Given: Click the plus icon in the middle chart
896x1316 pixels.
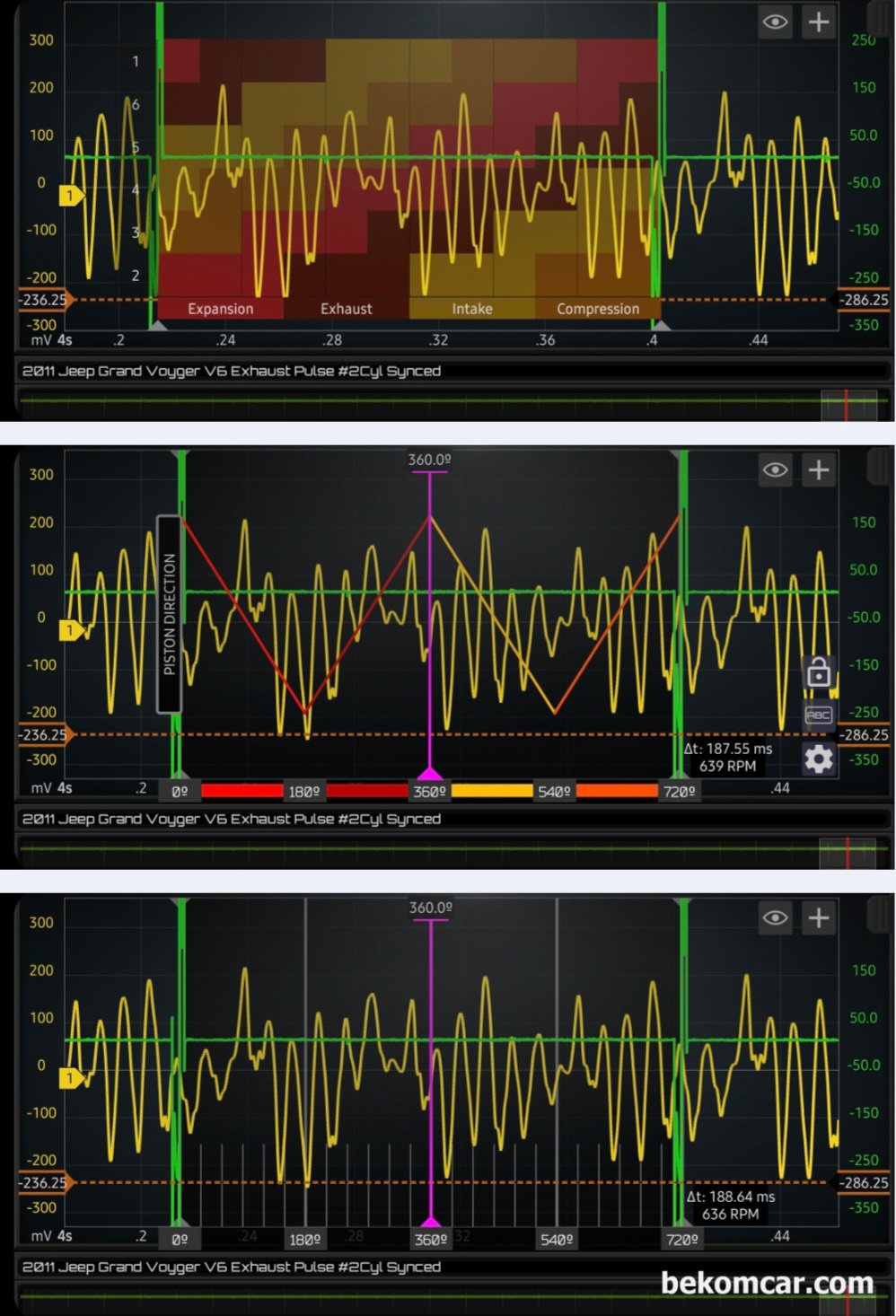Looking at the screenshot, I should tap(819, 469).
